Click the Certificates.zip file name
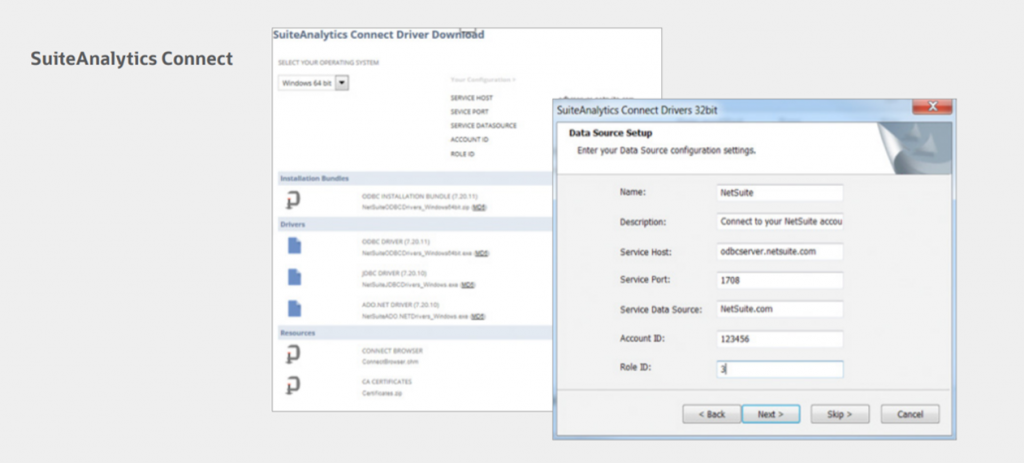Screen dimensions: 1024x463 382,393
